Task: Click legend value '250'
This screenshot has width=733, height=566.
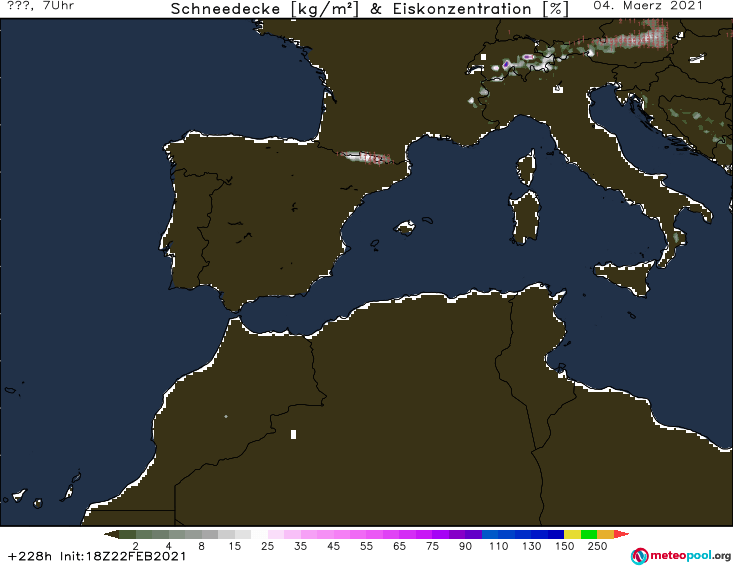Action: tap(597, 546)
